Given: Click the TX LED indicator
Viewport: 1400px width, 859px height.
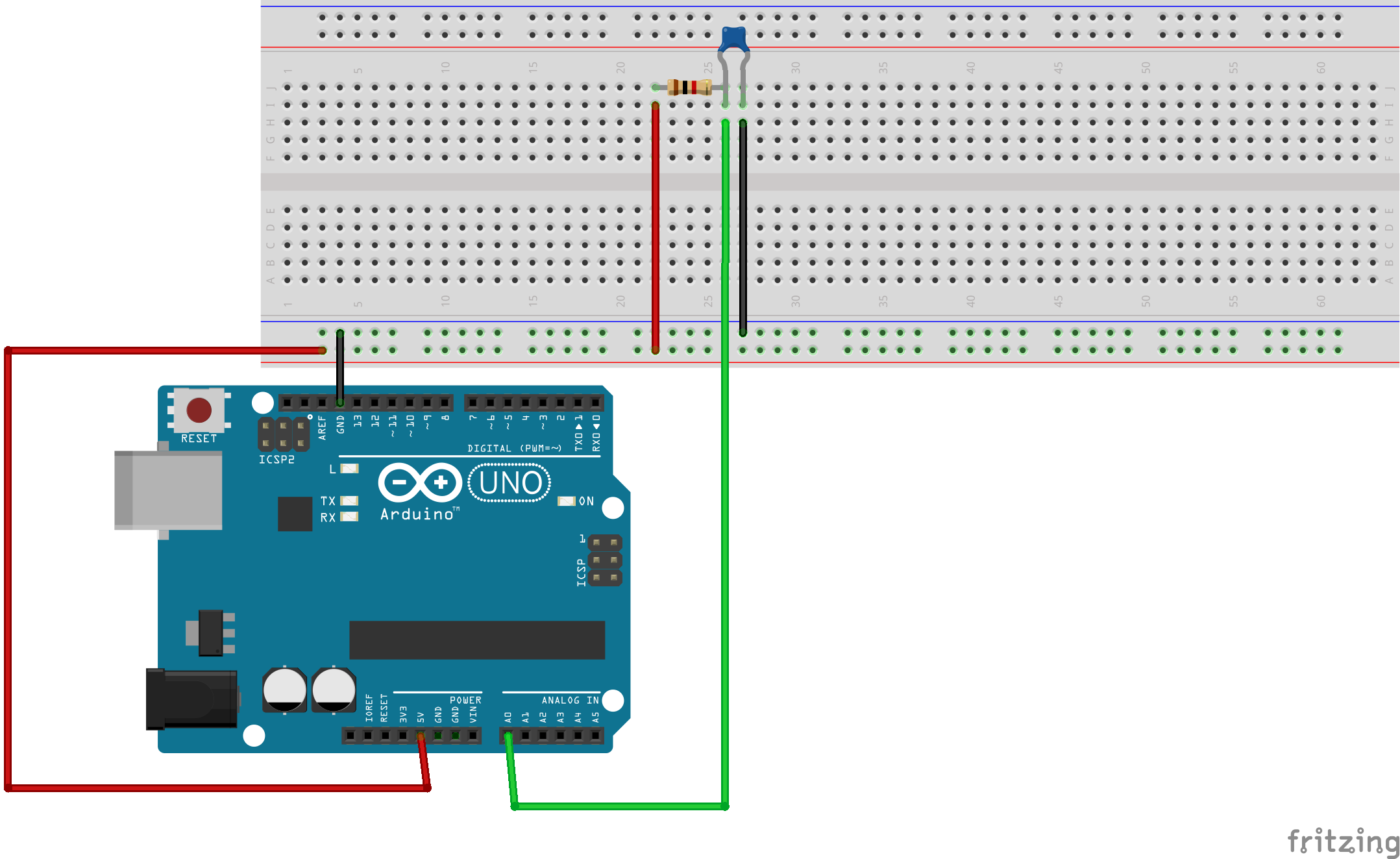Looking at the screenshot, I should click(349, 501).
